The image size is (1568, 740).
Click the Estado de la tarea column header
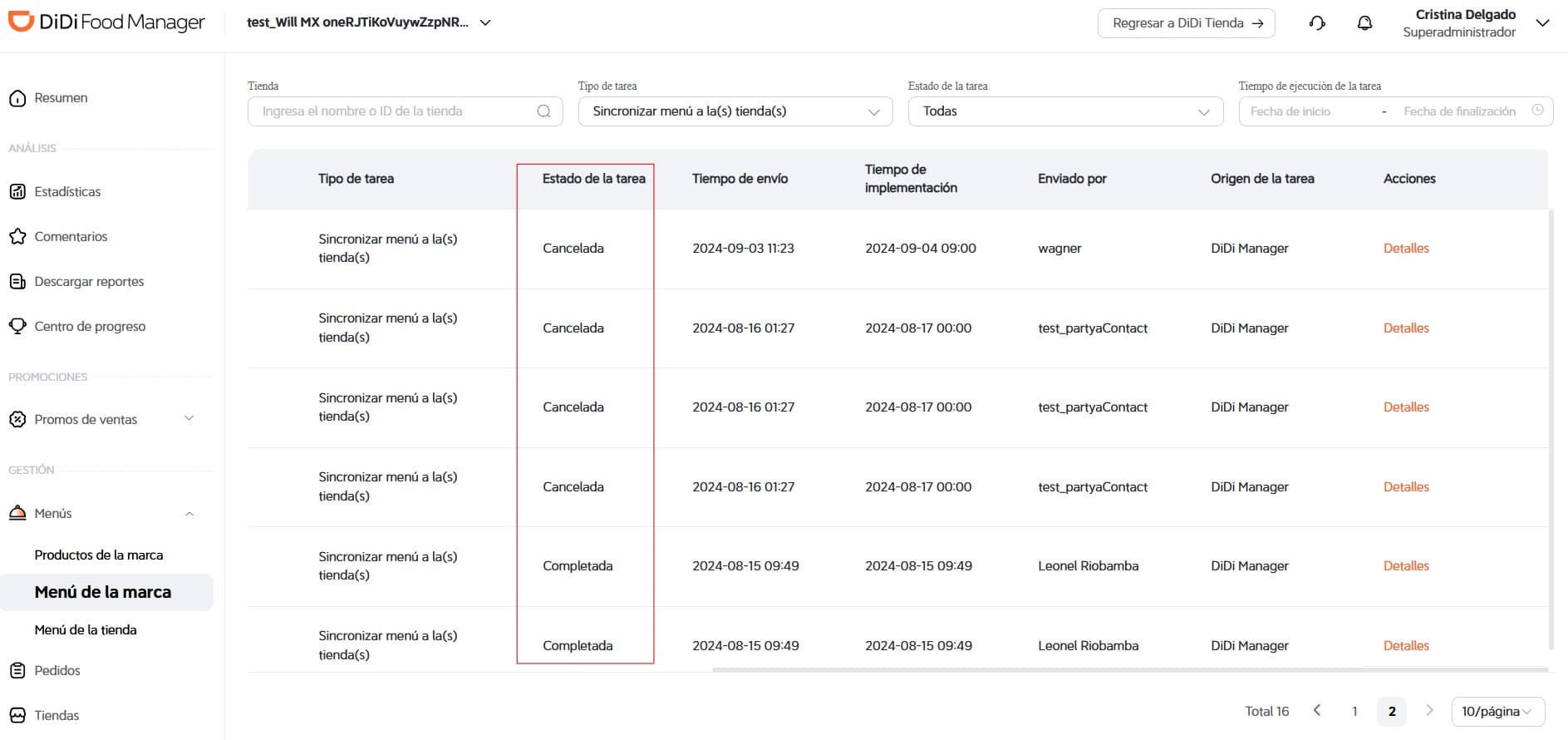tap(593, 179)
